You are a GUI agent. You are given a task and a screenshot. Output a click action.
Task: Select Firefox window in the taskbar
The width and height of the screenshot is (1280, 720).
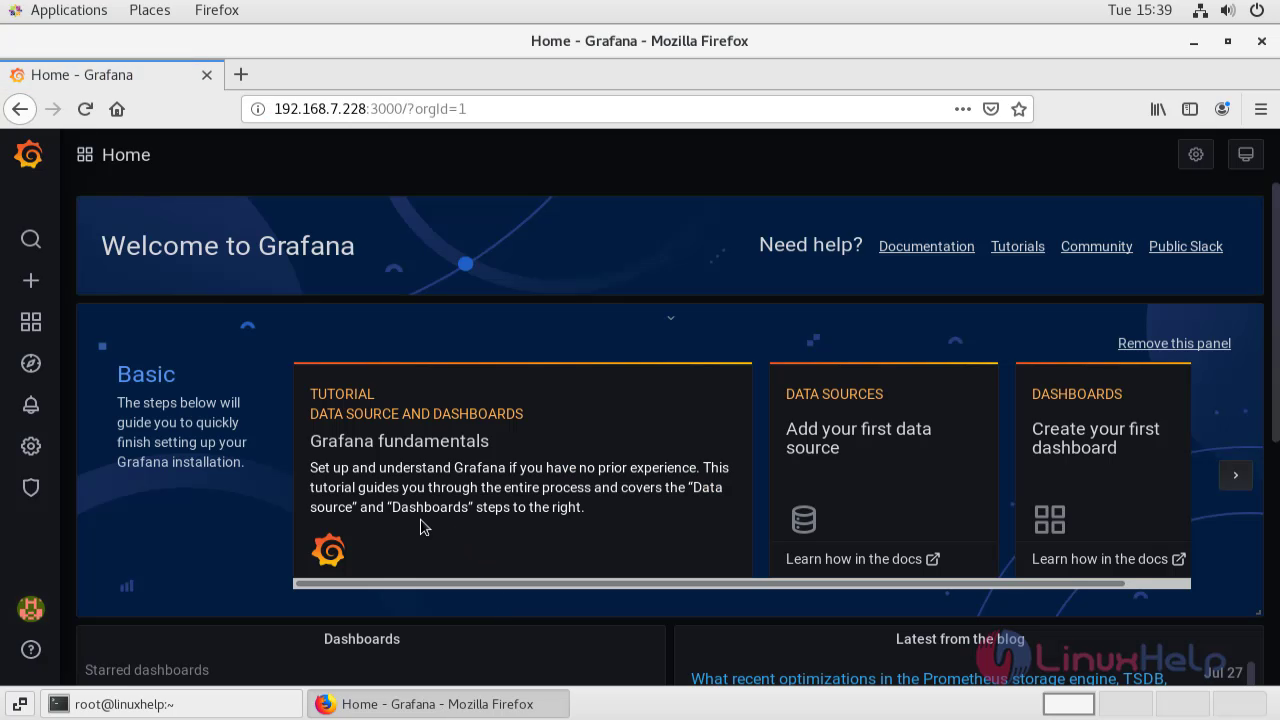click(438, 704)
